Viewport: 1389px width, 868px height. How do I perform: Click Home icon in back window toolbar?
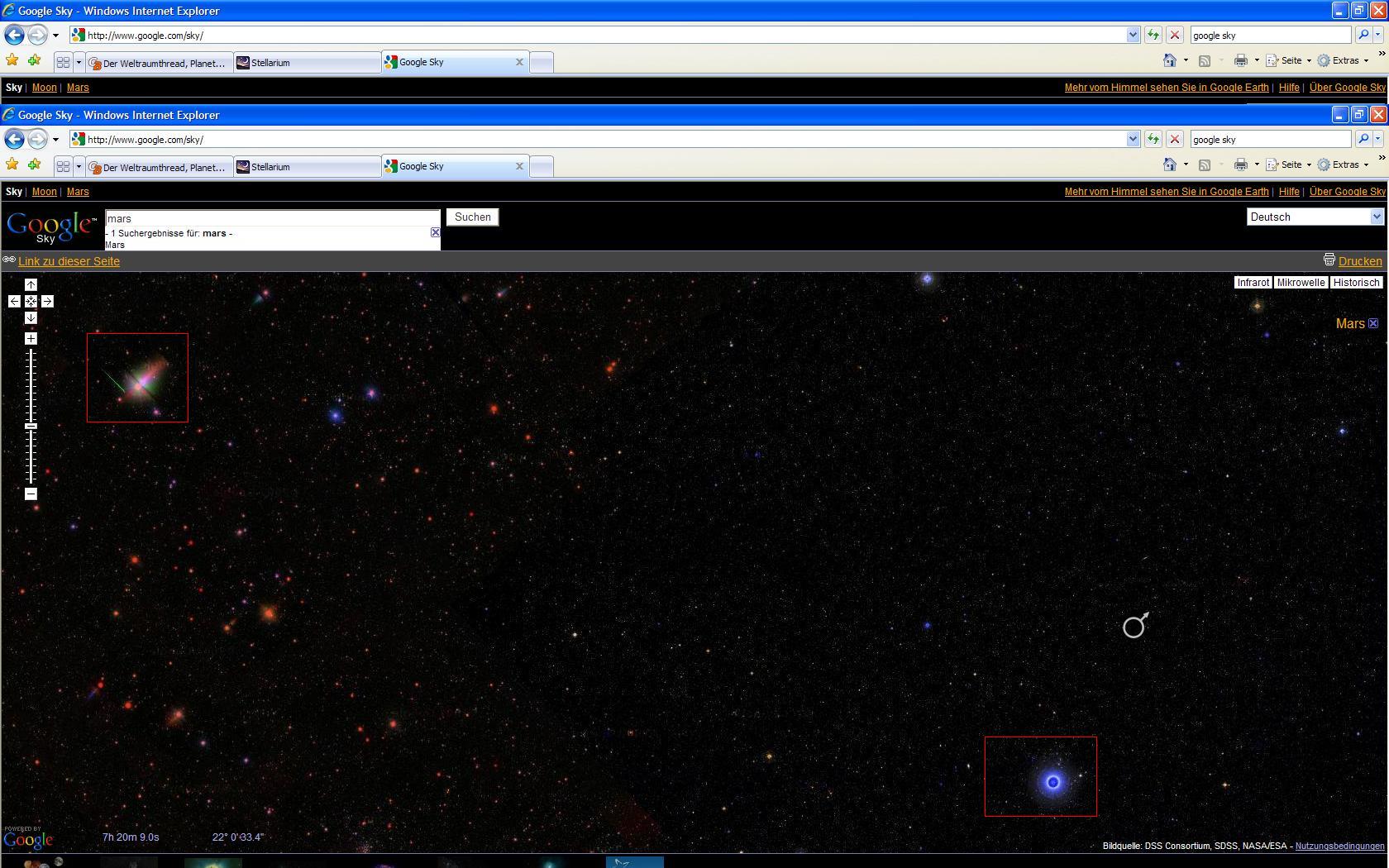pos(1170,60)
